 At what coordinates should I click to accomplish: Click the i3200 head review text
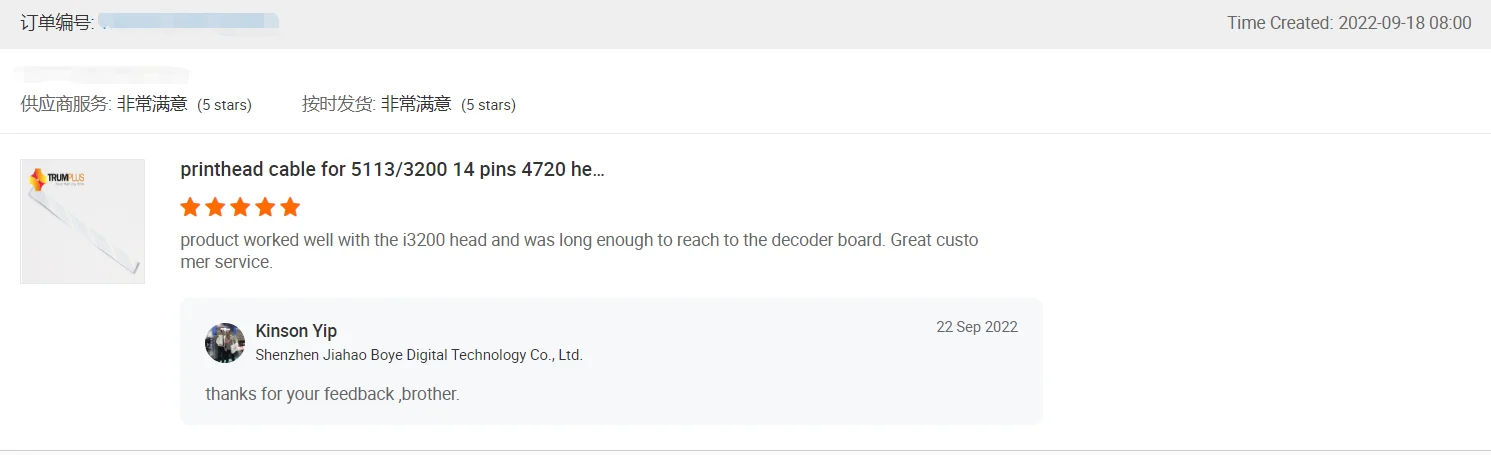(579, 240)
